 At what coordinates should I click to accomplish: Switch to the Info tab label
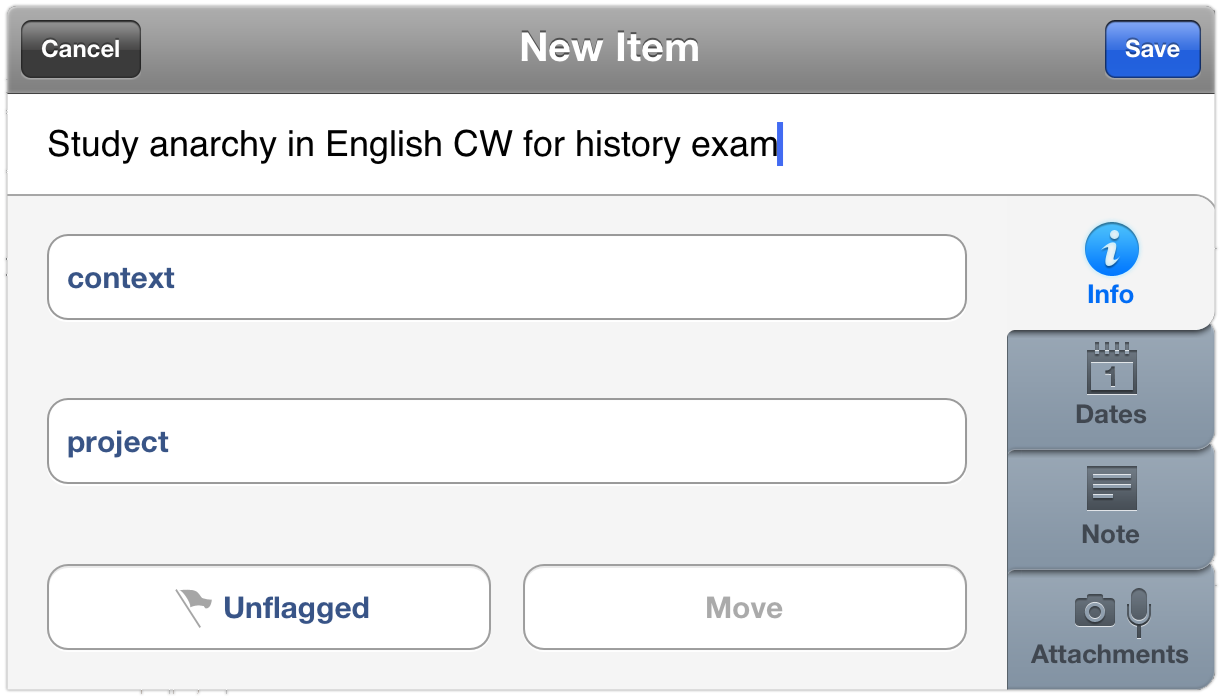click(x=1110, y=295)
